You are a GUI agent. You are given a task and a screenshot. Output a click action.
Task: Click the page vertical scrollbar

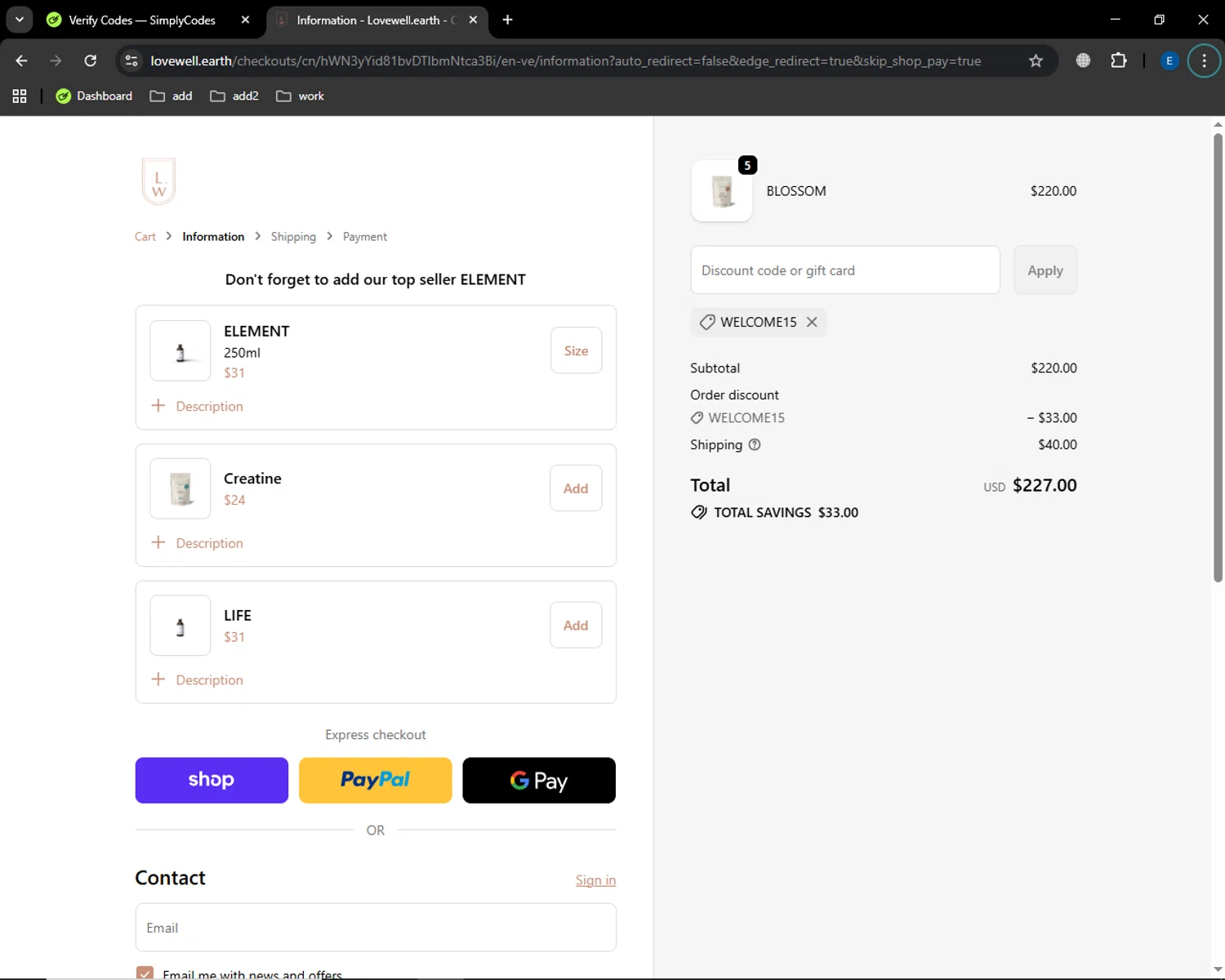[1218, 357]
